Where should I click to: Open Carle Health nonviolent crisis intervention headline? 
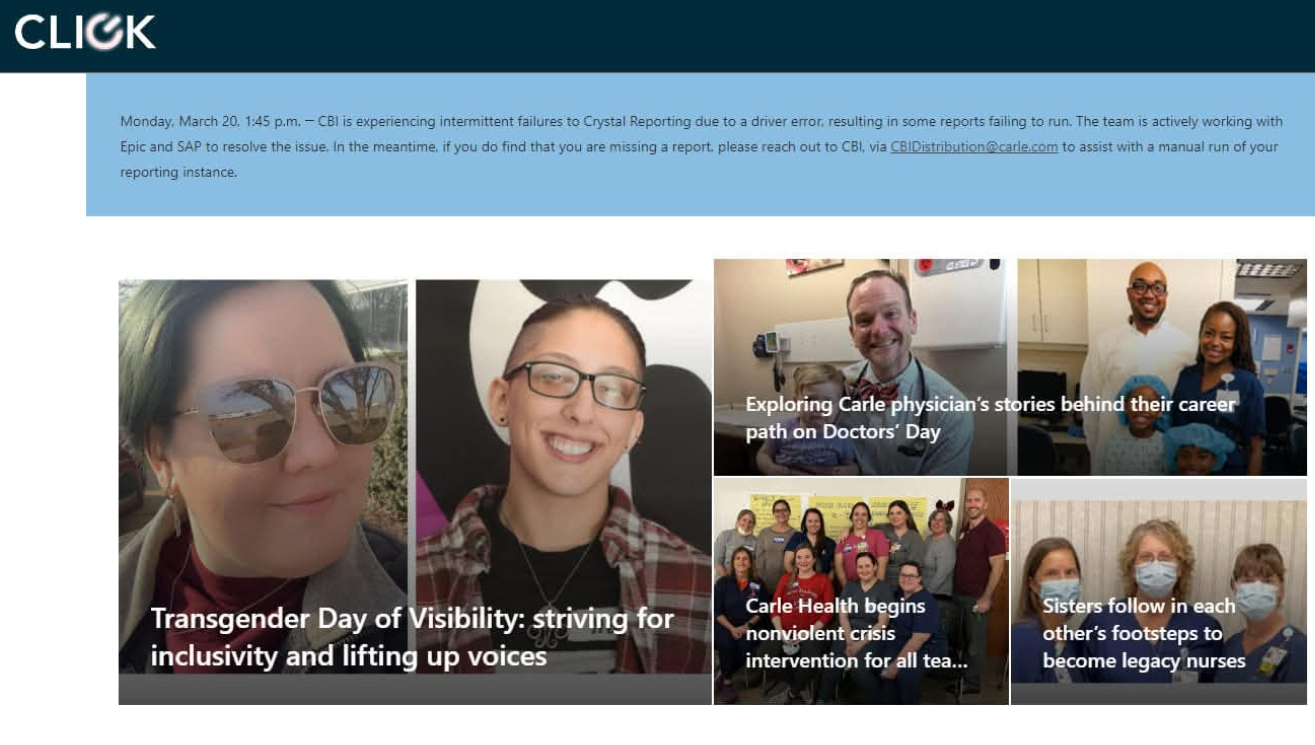[x=856, y=633]
